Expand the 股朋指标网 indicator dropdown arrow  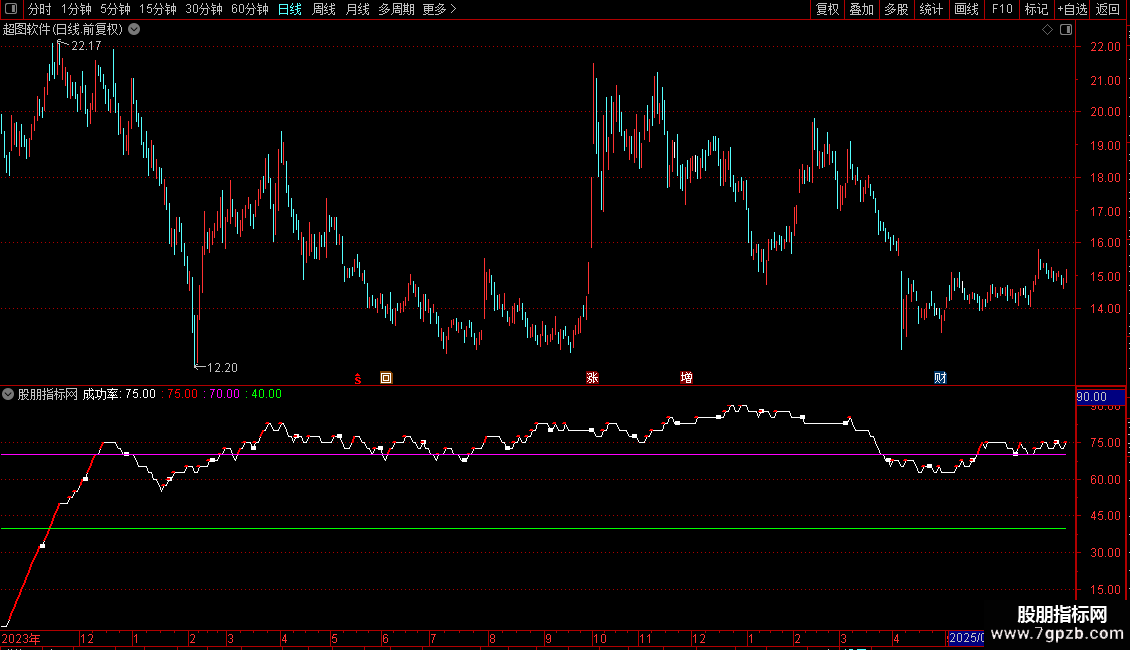point(8,394)
